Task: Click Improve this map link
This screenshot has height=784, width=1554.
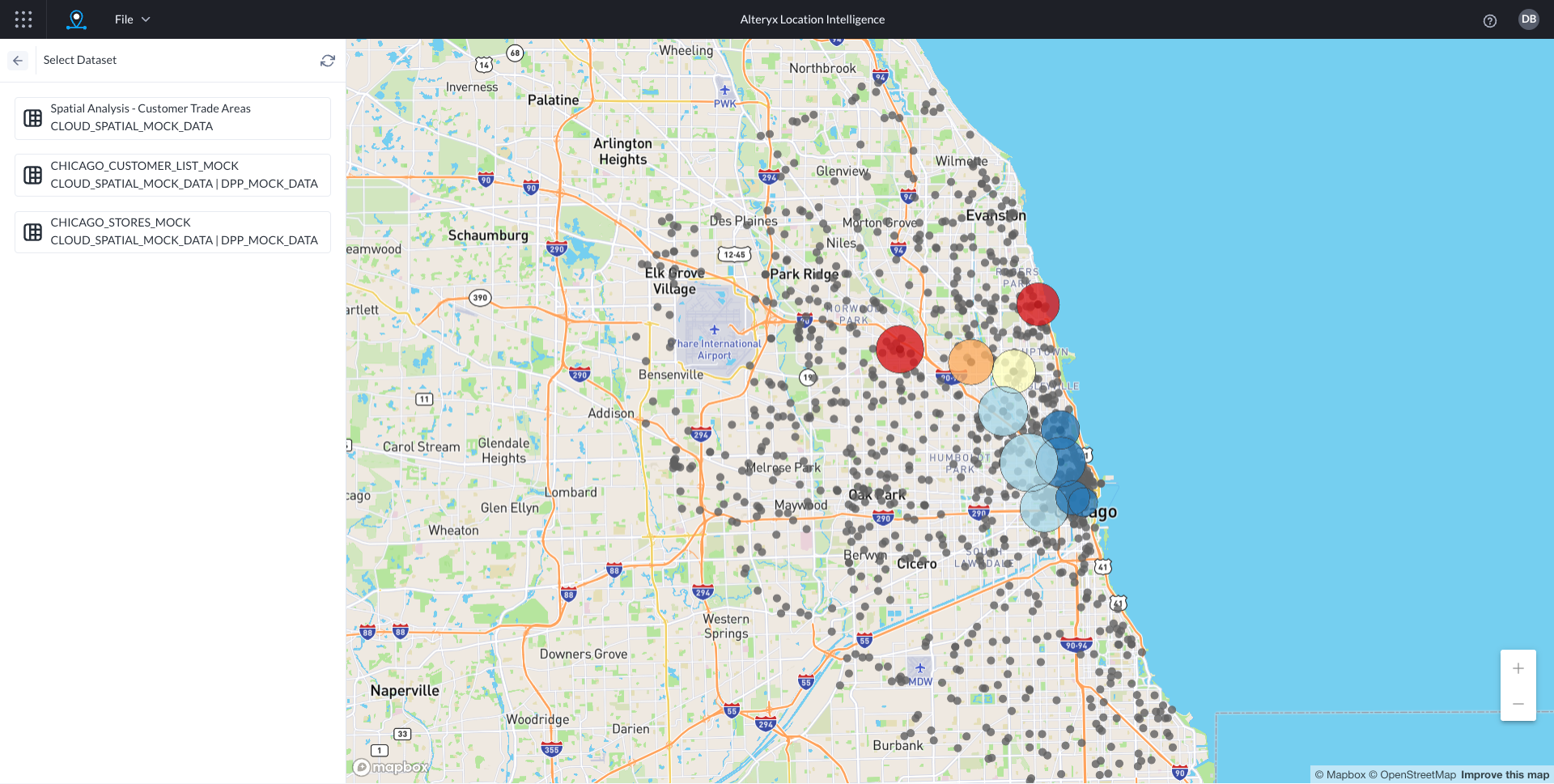Action: (1505, 775)
